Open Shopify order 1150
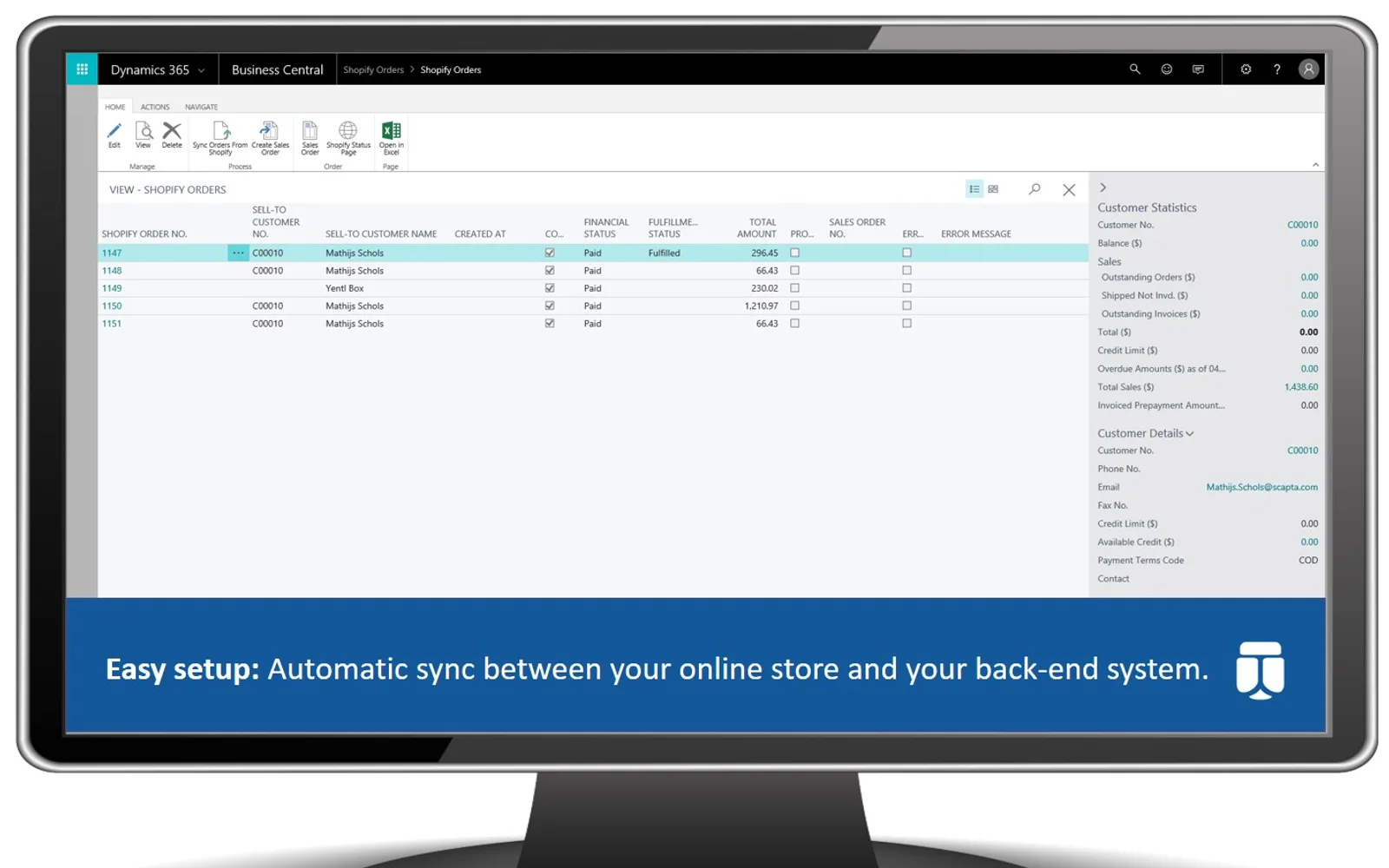 (112, 306)
